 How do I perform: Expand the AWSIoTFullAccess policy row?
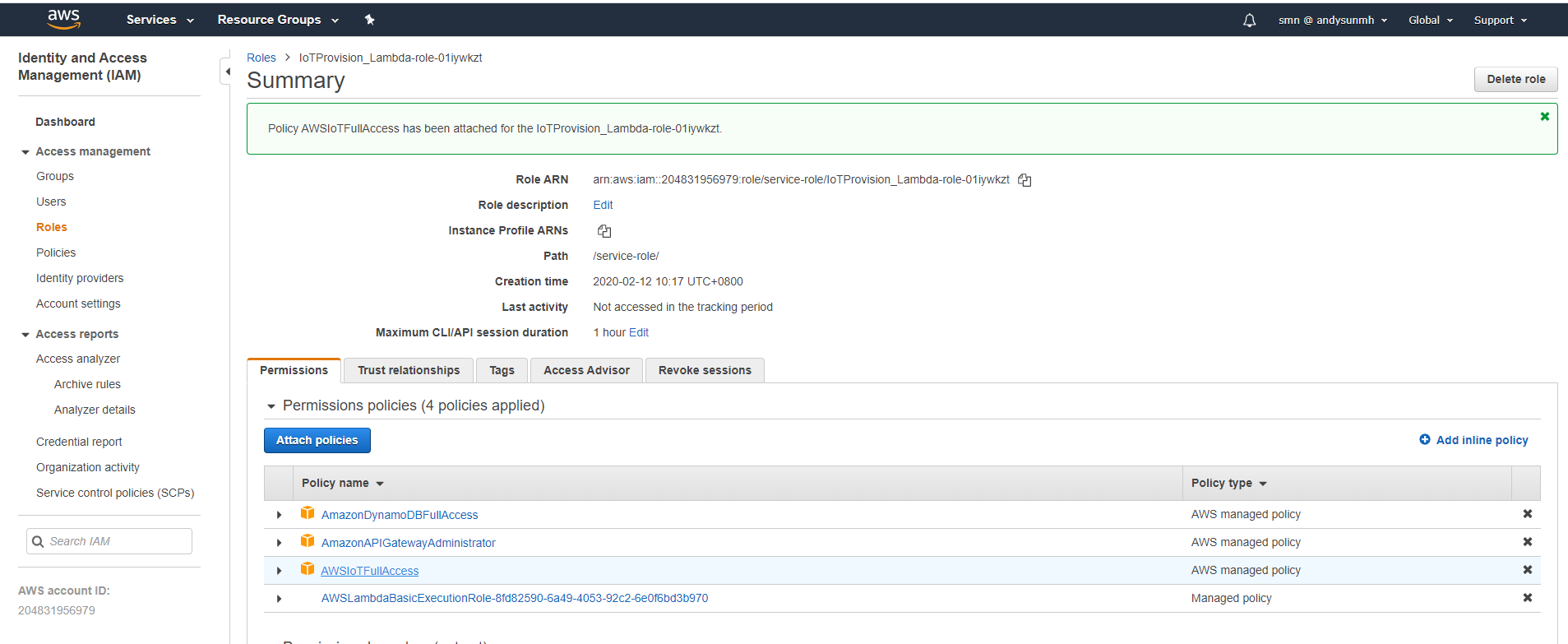pos(280,571)
